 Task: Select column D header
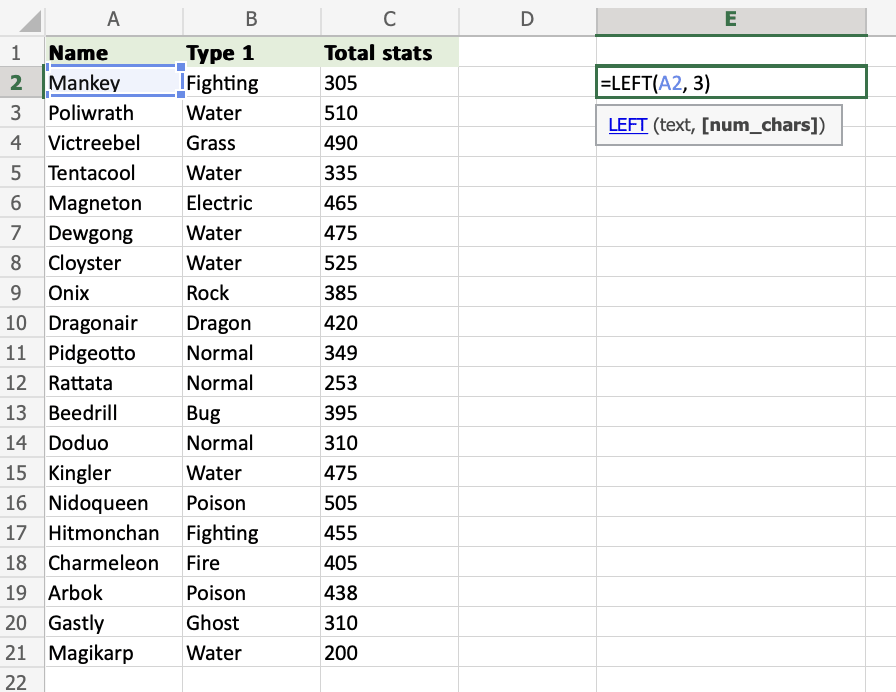[x=527, y=19]
